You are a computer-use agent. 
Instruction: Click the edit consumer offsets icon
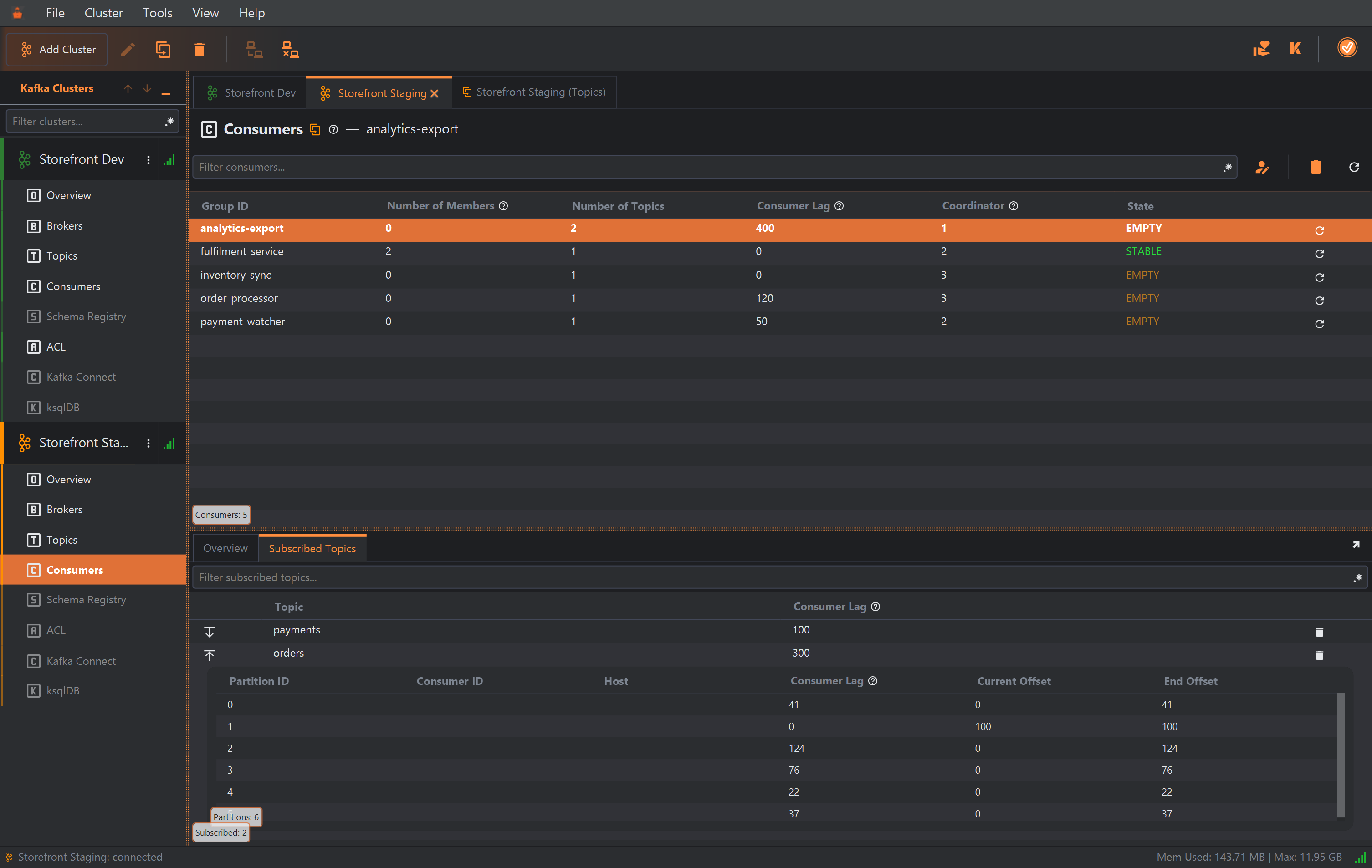coord(1262,168)
